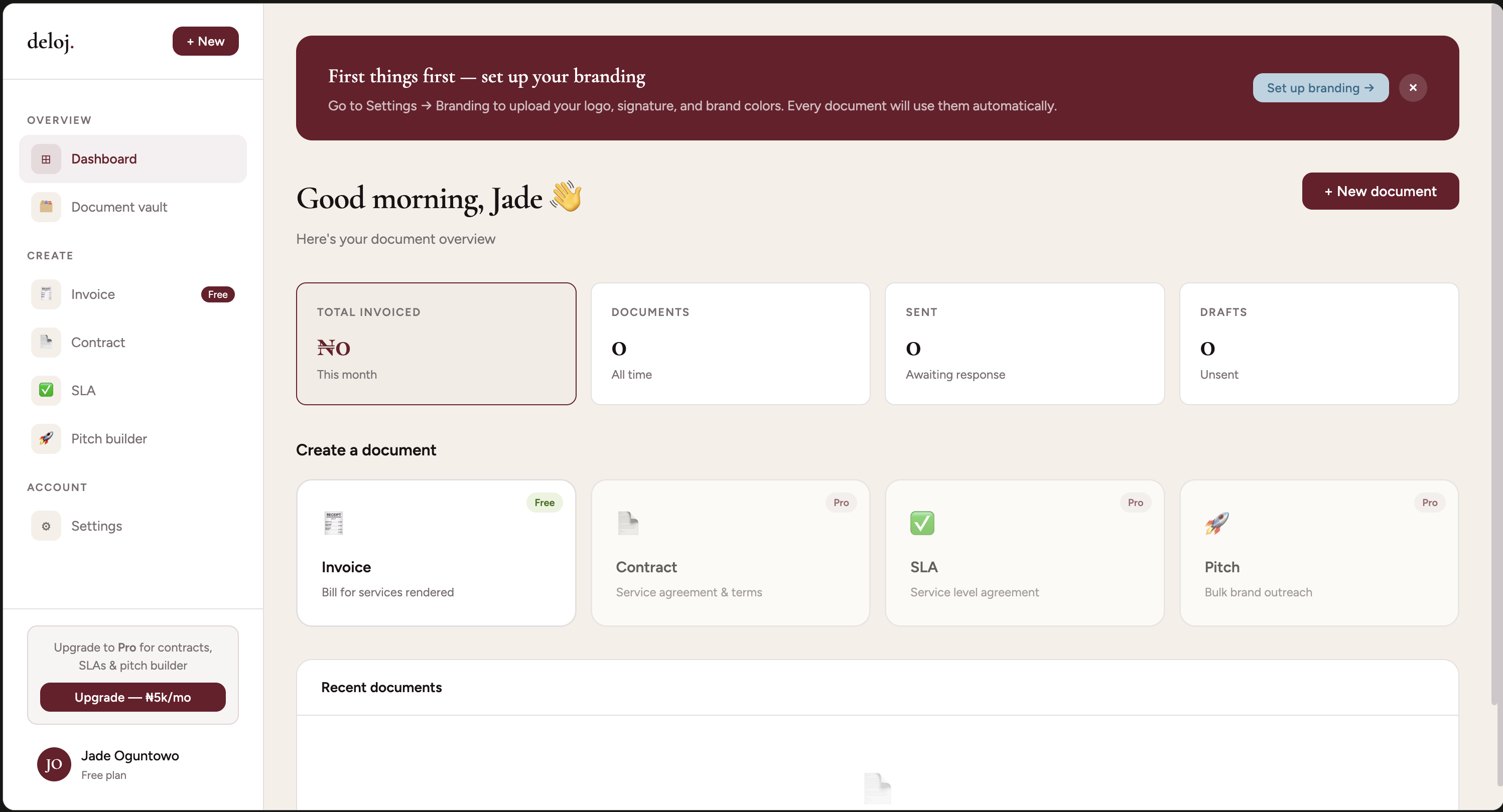Click the receipt icon on Invoice card
Screen dimensions: 1503x812
click(x=334, y=523)
